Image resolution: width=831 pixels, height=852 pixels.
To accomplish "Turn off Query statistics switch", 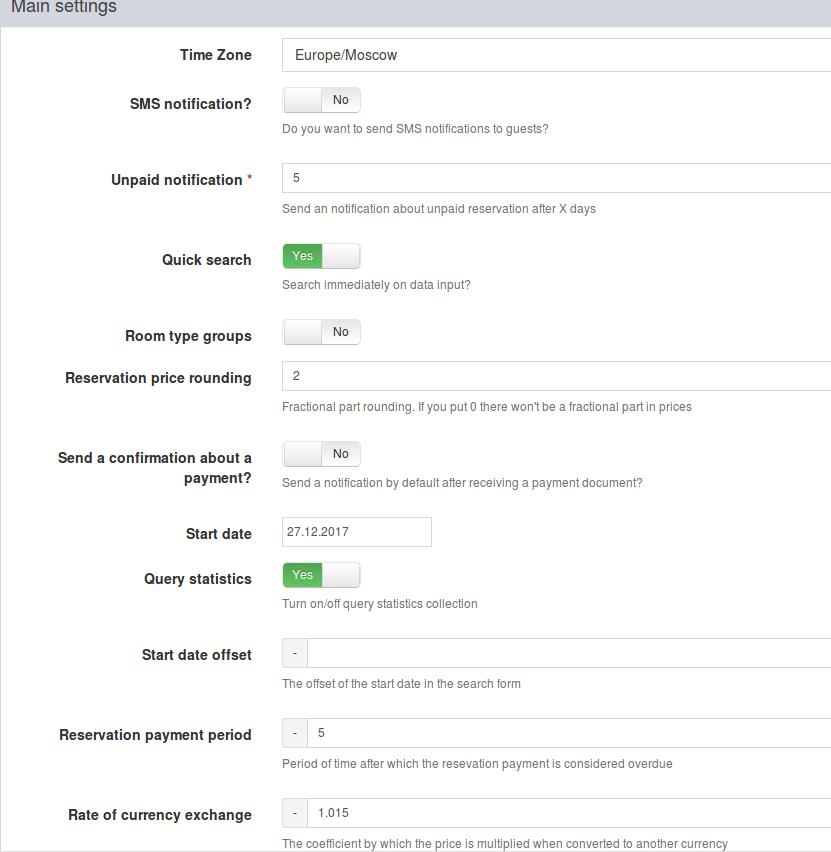I will [x=321, y=575].
